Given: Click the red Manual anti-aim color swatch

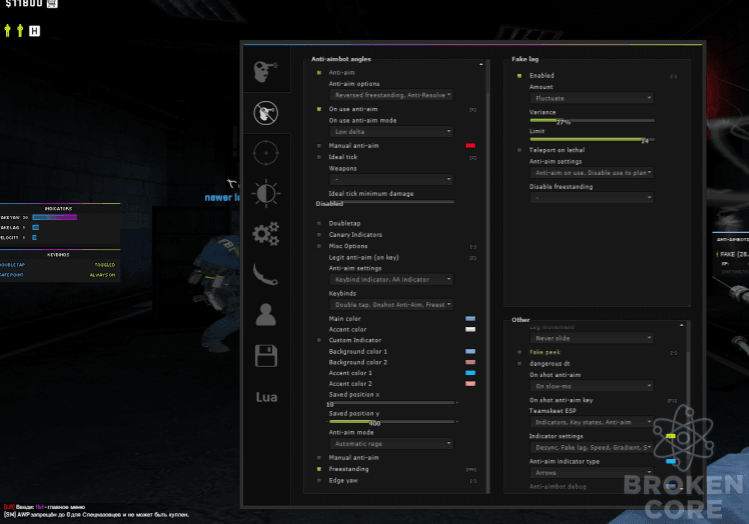Looking at the screenshot, I should coord(471,146).
